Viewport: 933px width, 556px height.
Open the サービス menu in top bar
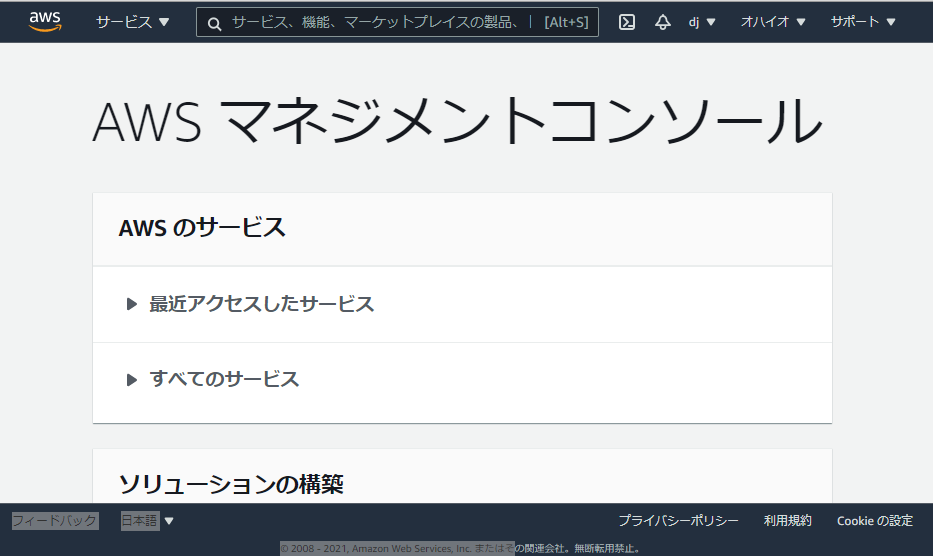pos(133,22)
